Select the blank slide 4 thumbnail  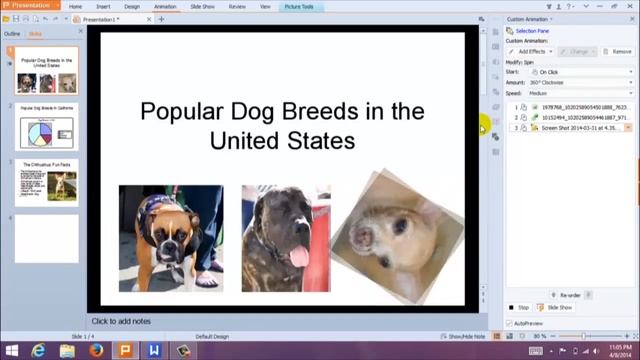click(x=47, y=239)
